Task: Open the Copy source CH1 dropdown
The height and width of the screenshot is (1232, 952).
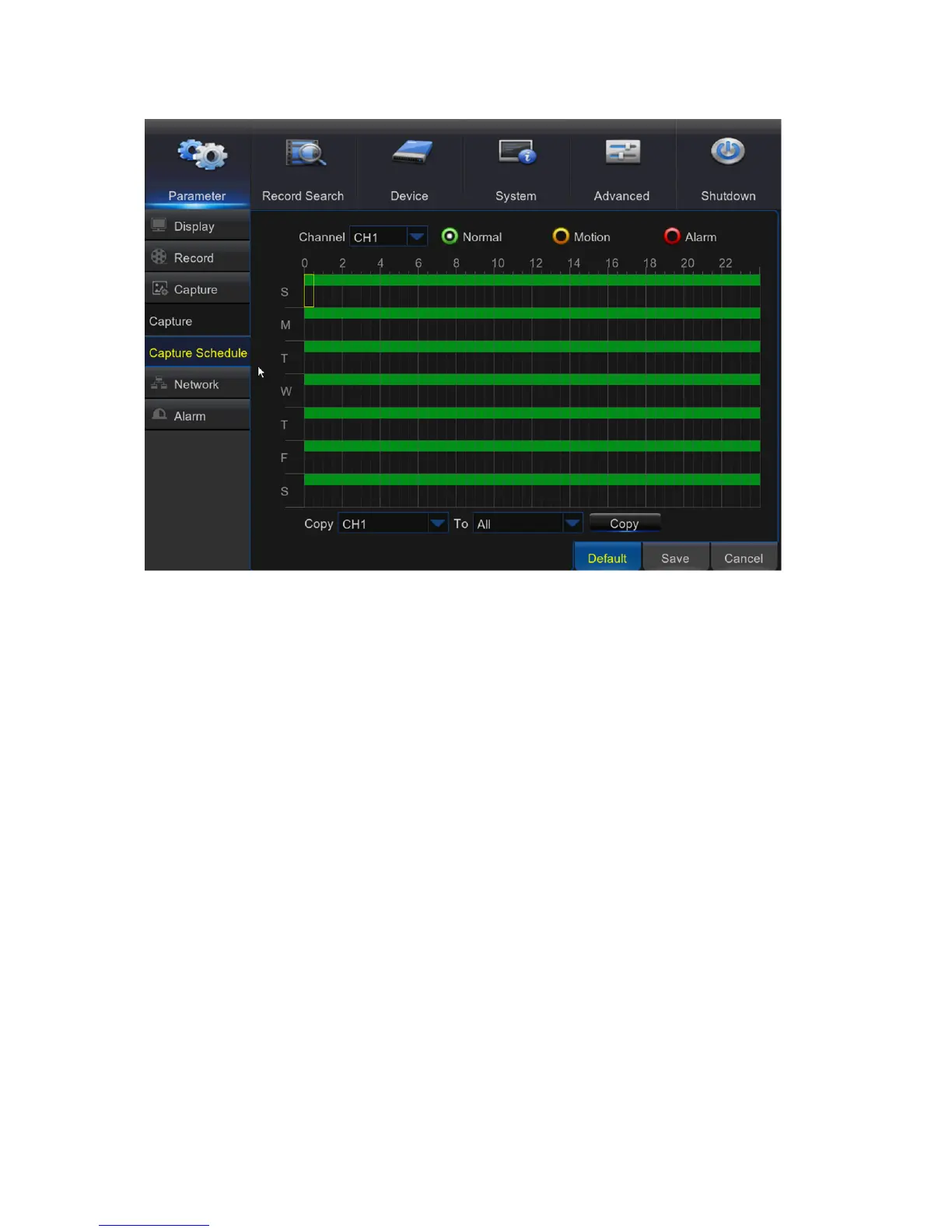Action: [393, 523]
